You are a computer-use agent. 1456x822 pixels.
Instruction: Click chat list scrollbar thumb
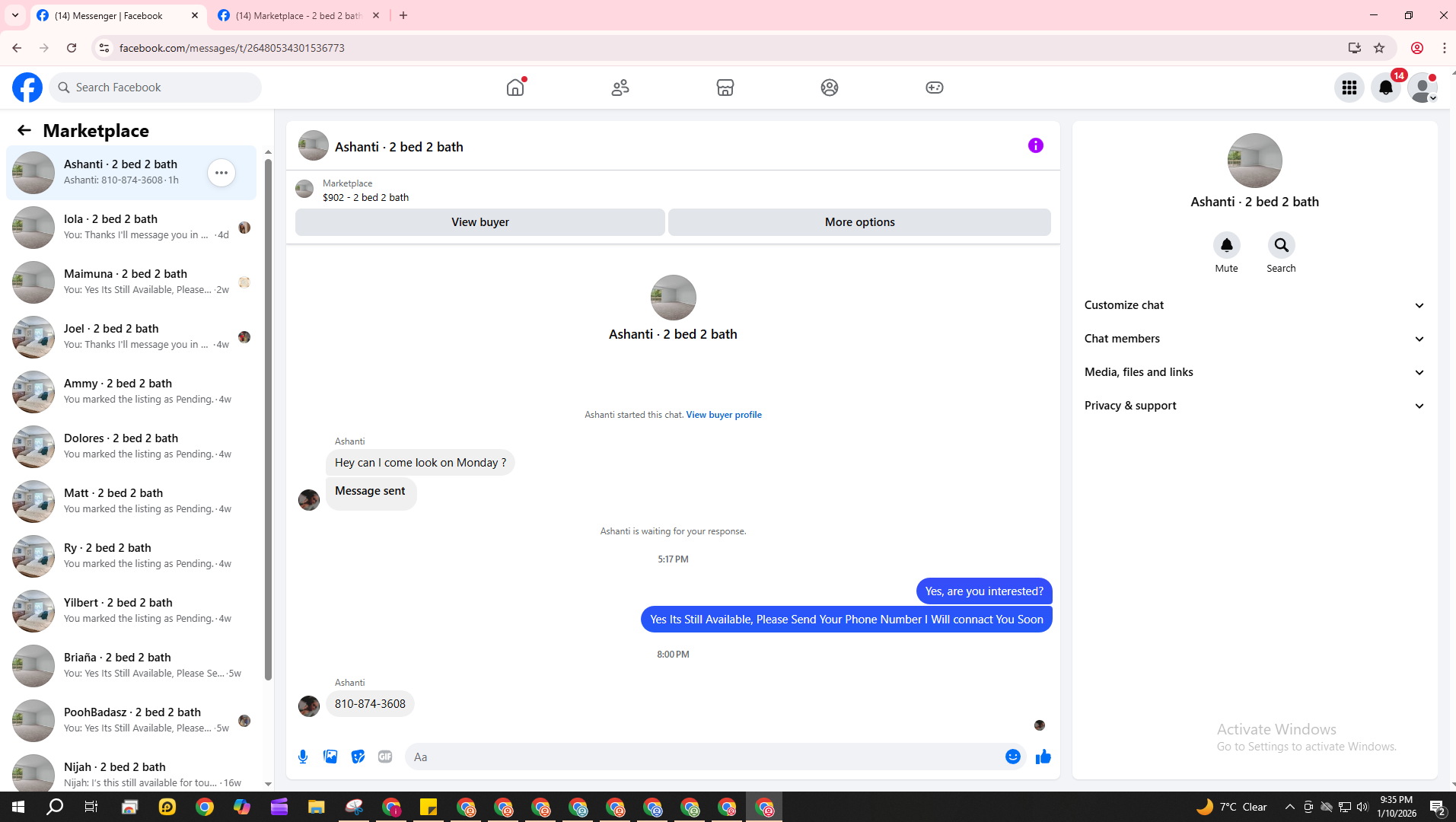[x=268, y=419]
